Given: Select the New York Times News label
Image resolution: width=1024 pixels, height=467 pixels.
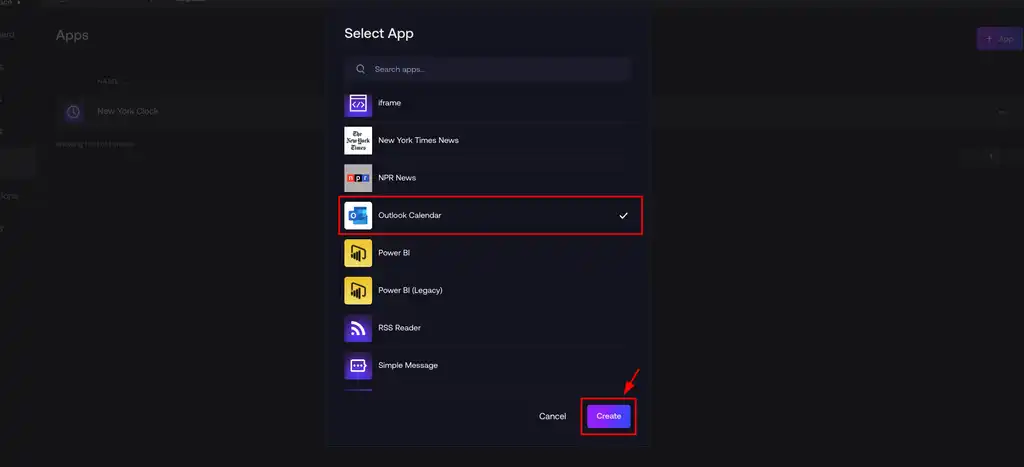Looking at the screenshot, I should [x=418, y=141].
